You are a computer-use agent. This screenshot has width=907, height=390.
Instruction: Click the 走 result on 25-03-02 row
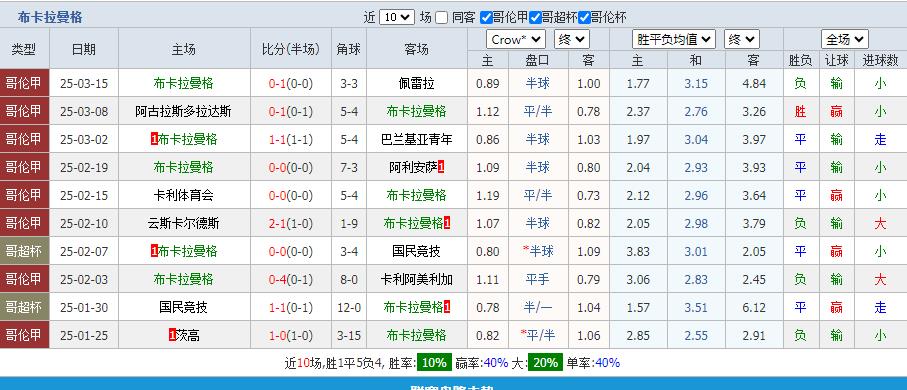click(880, 139)
